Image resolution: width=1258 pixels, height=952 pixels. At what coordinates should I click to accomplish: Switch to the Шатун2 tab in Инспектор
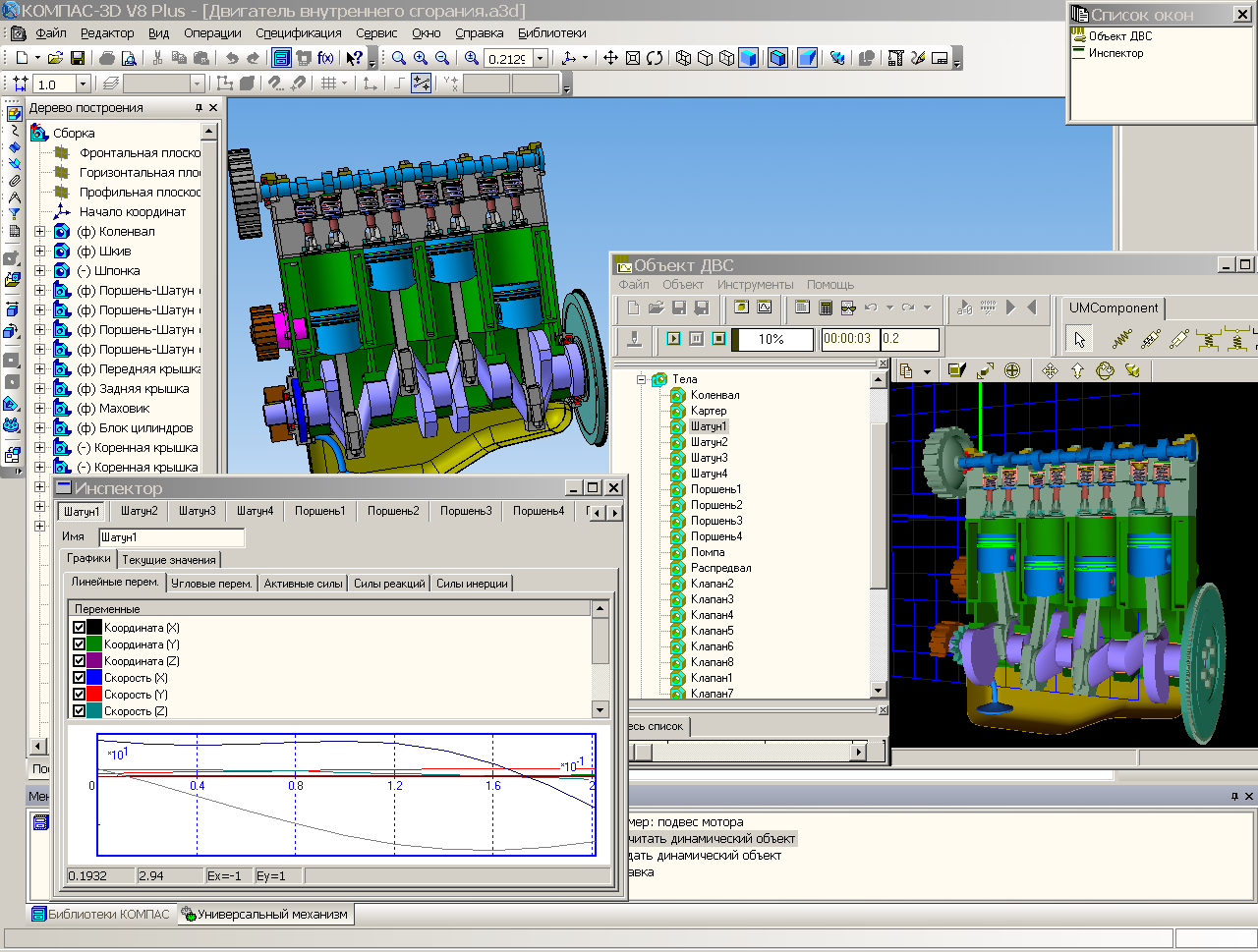(140, 511)
